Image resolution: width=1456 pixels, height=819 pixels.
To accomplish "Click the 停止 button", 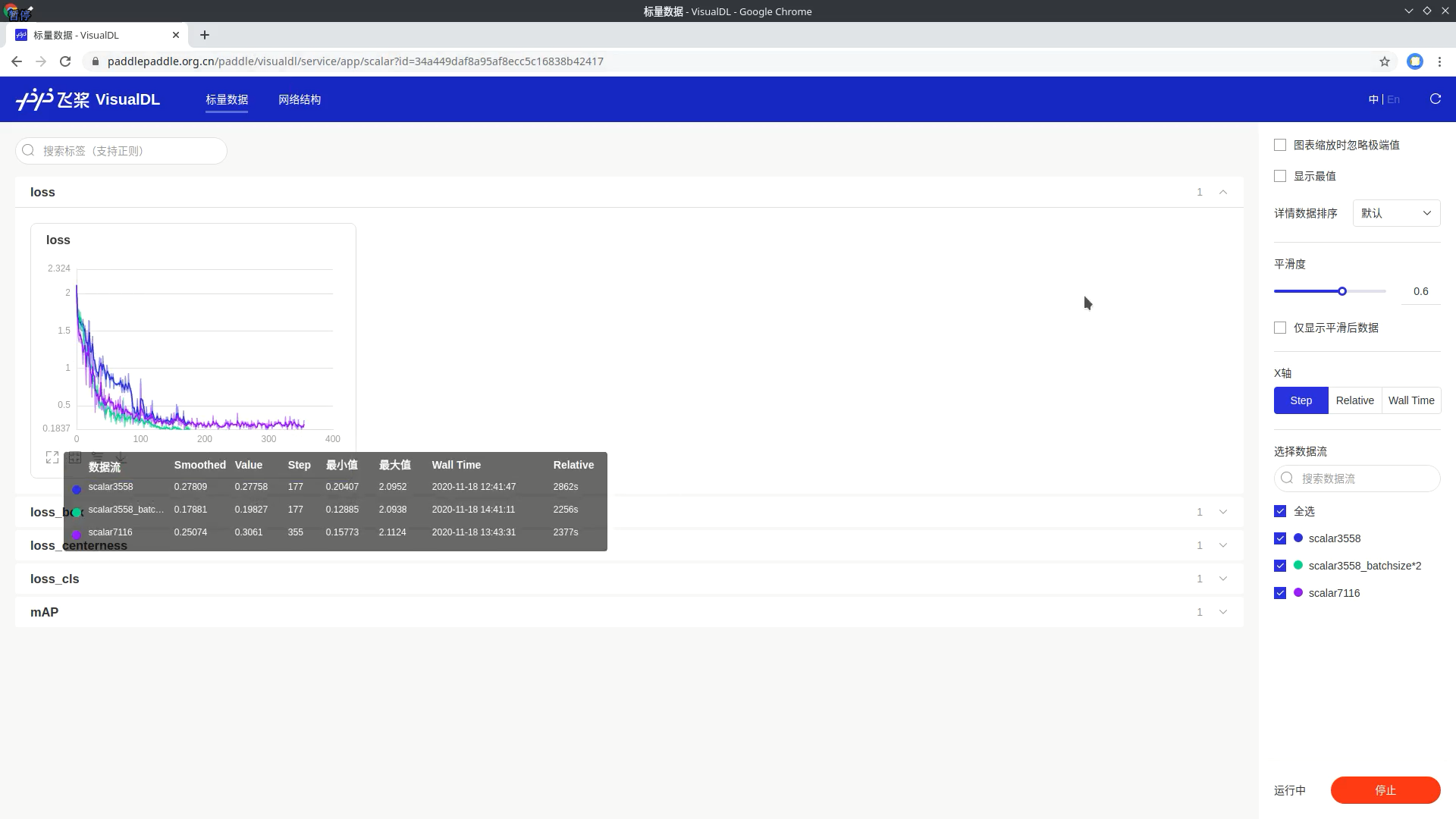I will (x=1385, y=789).
